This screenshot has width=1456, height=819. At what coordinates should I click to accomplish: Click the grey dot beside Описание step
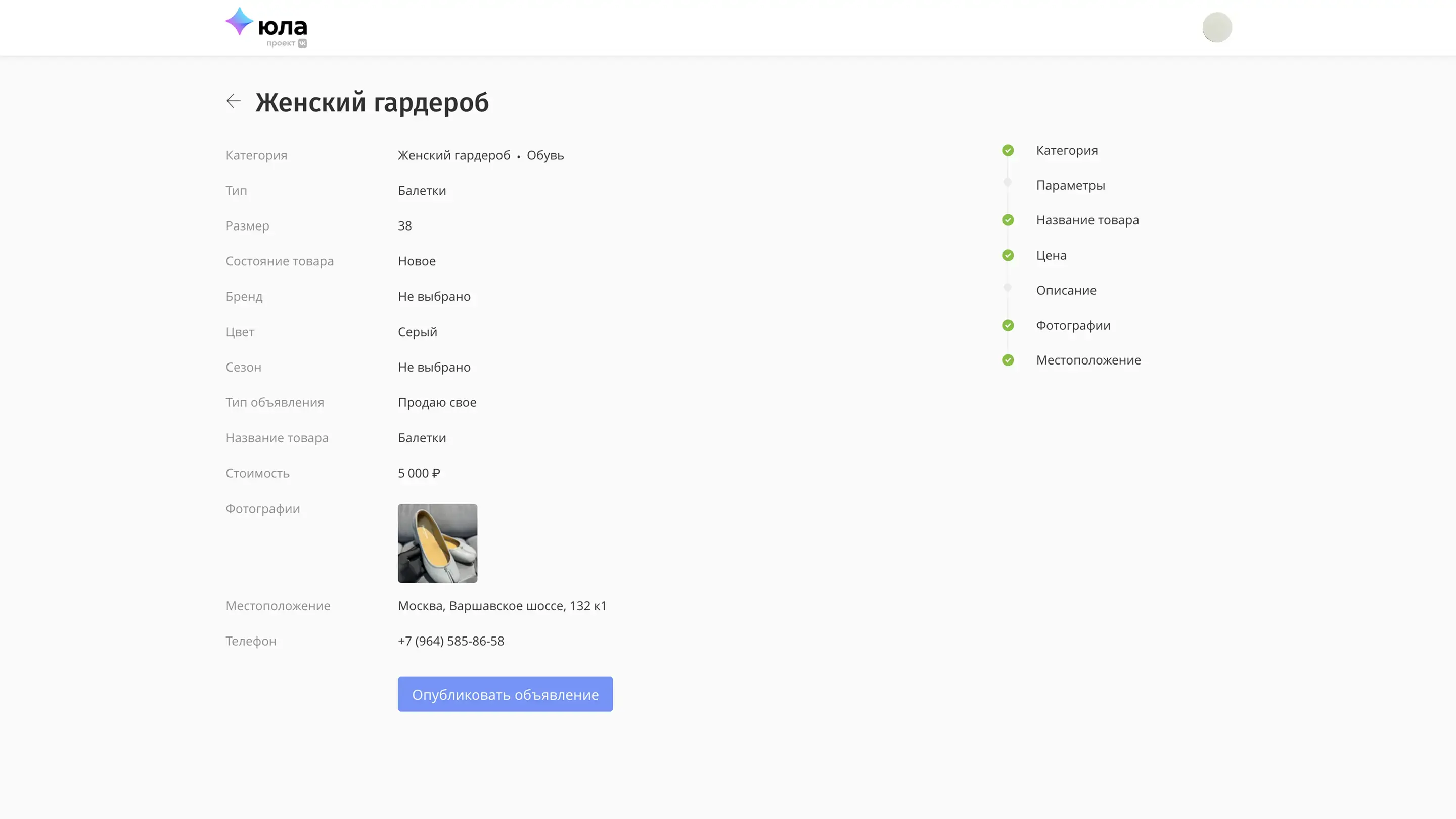(x=1007, y=288)
